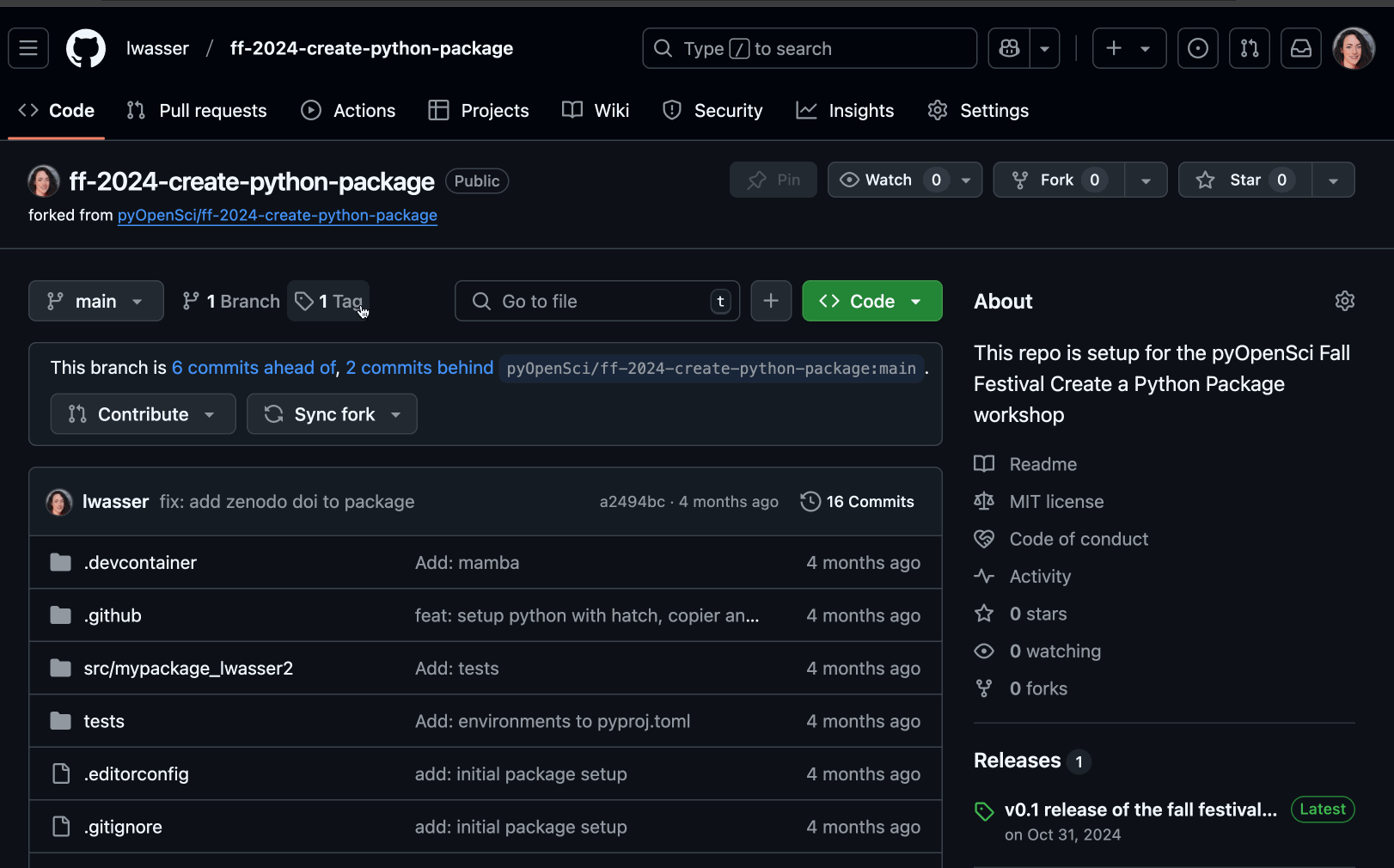Open the Actions tab
This screenshot has height=868, width=1394.
click(348, 111)
